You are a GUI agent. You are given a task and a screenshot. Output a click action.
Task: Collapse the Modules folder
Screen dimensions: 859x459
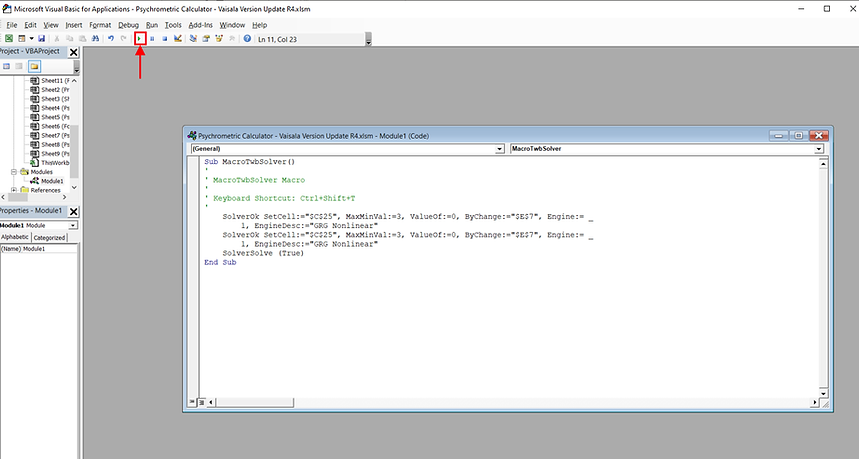[14, 172]
